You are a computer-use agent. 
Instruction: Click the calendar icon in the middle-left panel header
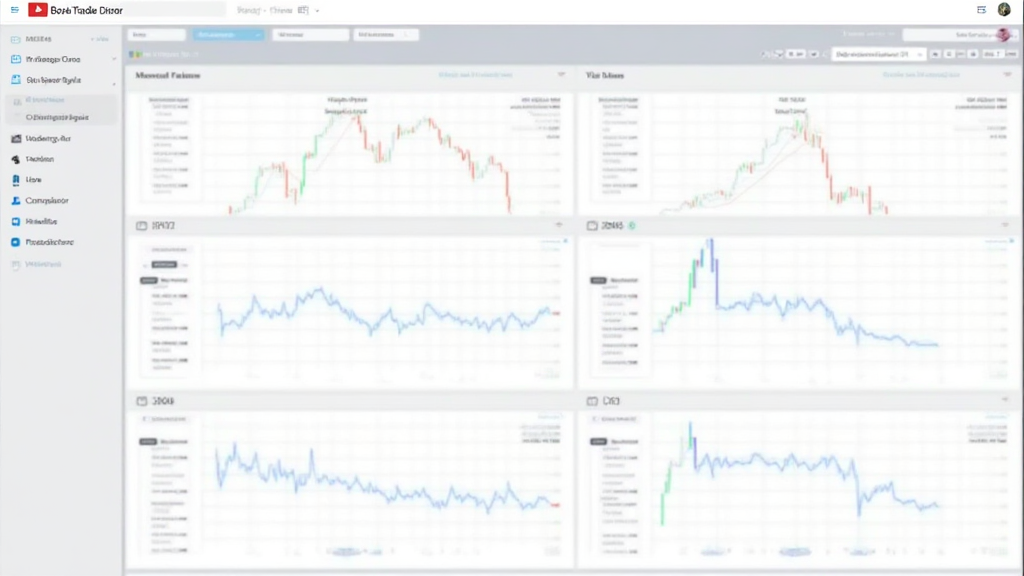(x=141, y=226)
